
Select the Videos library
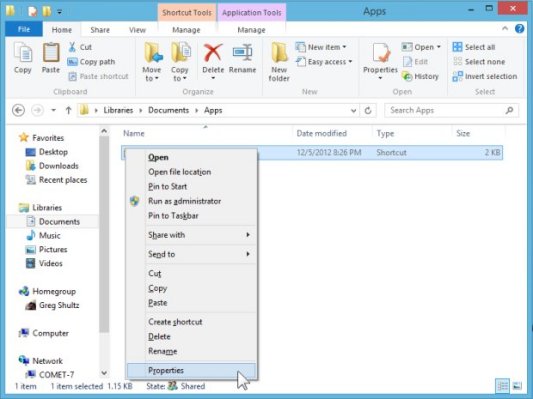click(x=45, y=263)
